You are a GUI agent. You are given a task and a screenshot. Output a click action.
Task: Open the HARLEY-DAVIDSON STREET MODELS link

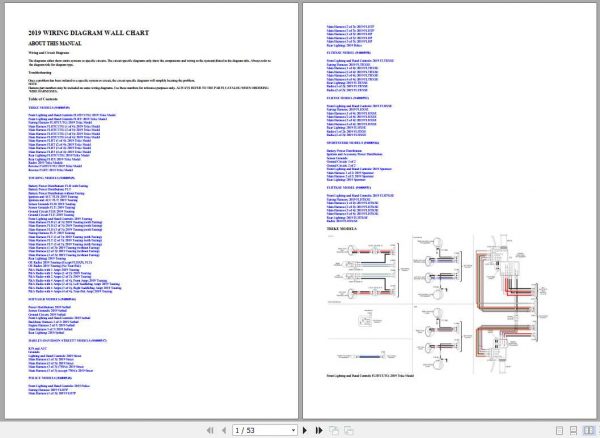[67, 340]
